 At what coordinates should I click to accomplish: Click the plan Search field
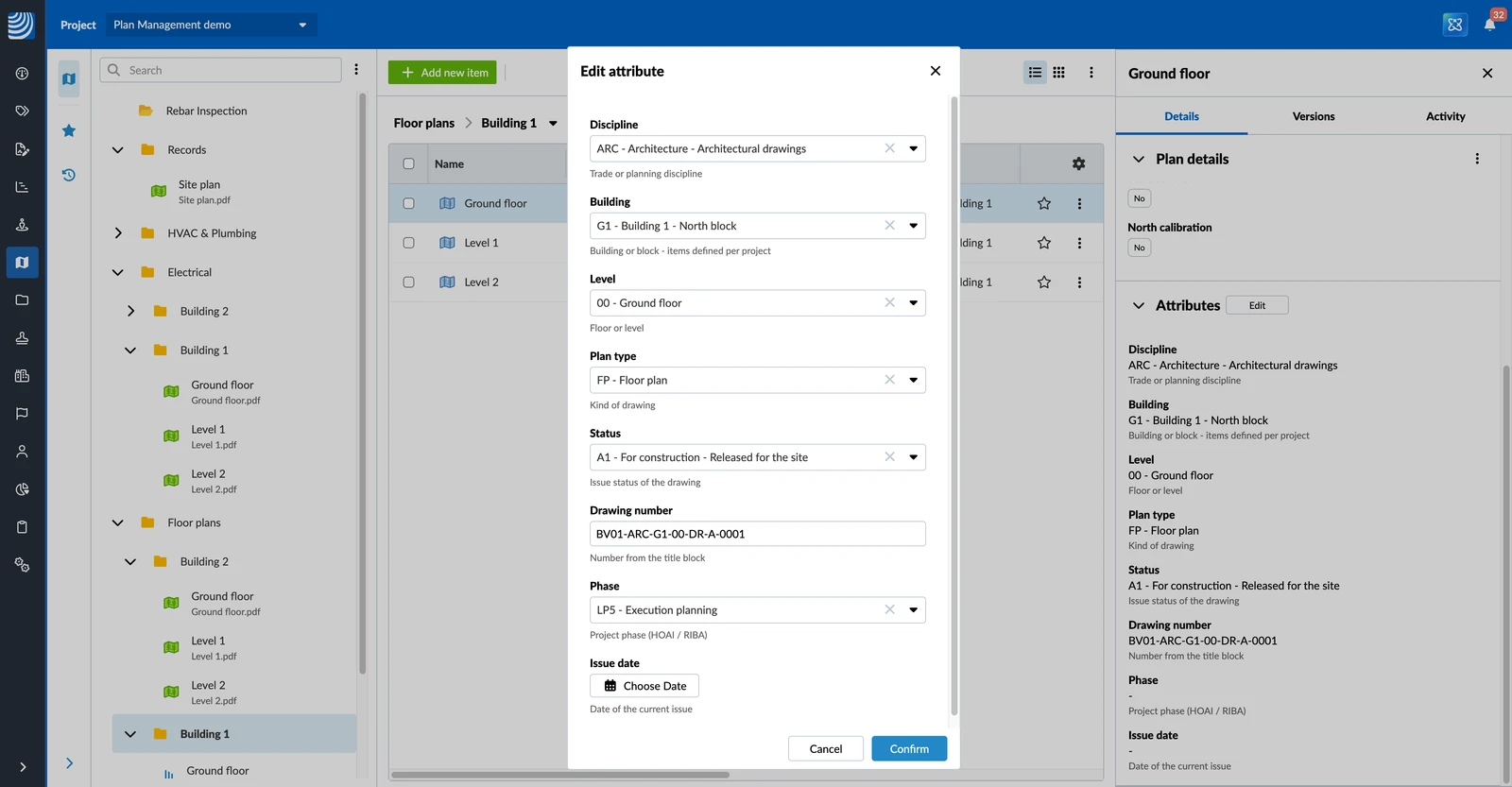point(221,70)
